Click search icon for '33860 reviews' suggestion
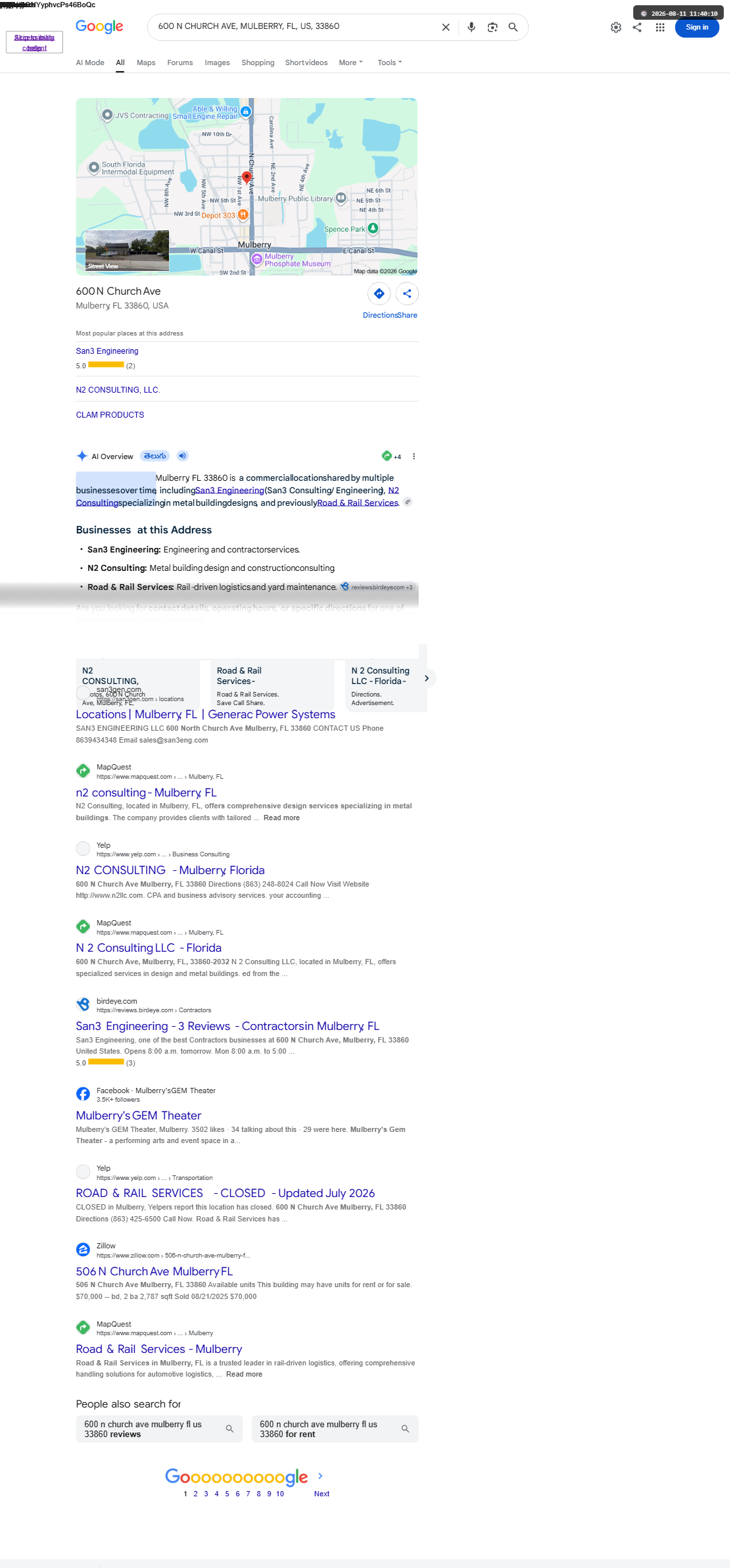This screenshot has width=739, height=1568. click(229, 1429)
